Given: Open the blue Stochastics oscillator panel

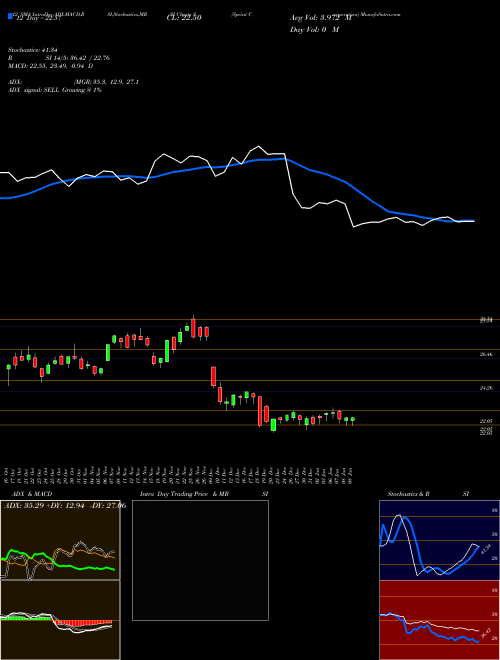Looking at the screenshot, I should pos(439,540).
